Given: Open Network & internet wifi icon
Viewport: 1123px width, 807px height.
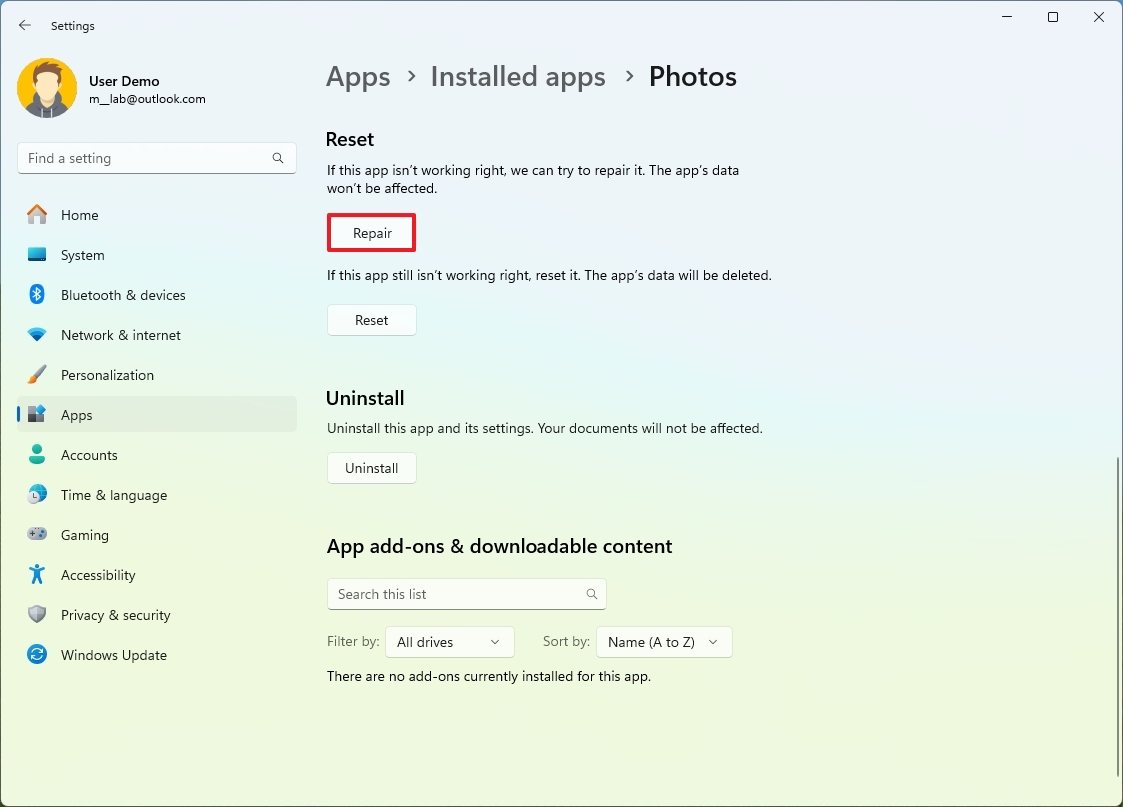Looking at the screenshot, I should click(x=37, y=334).
